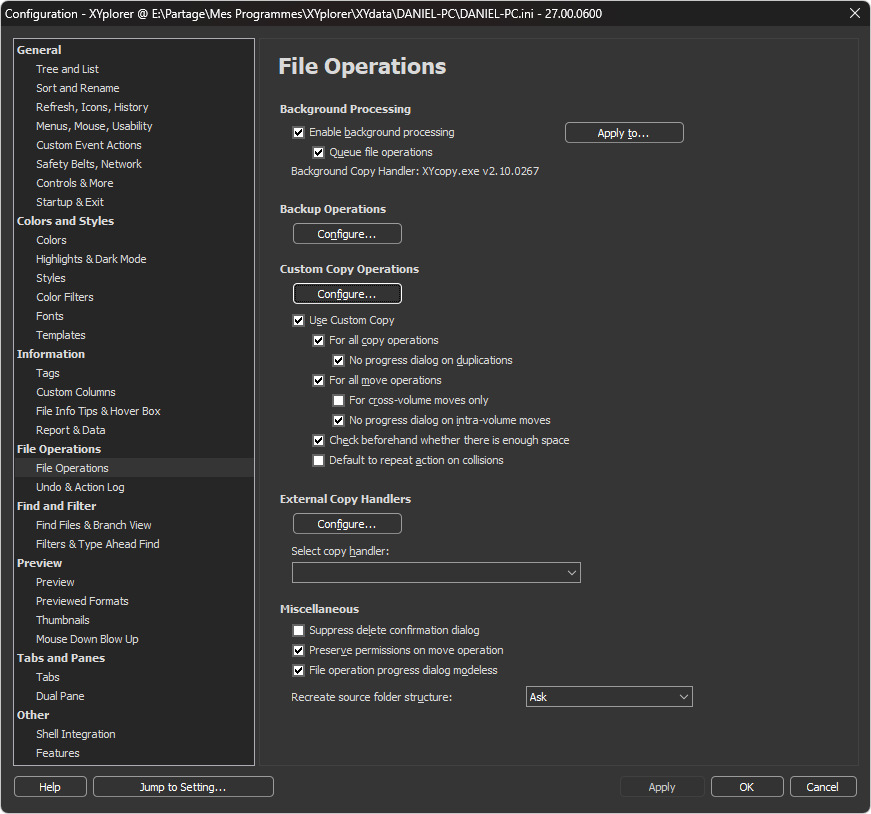Toggle Preserve permissions on move operation
The image size is (871, 814).
[x=298, y=651]
